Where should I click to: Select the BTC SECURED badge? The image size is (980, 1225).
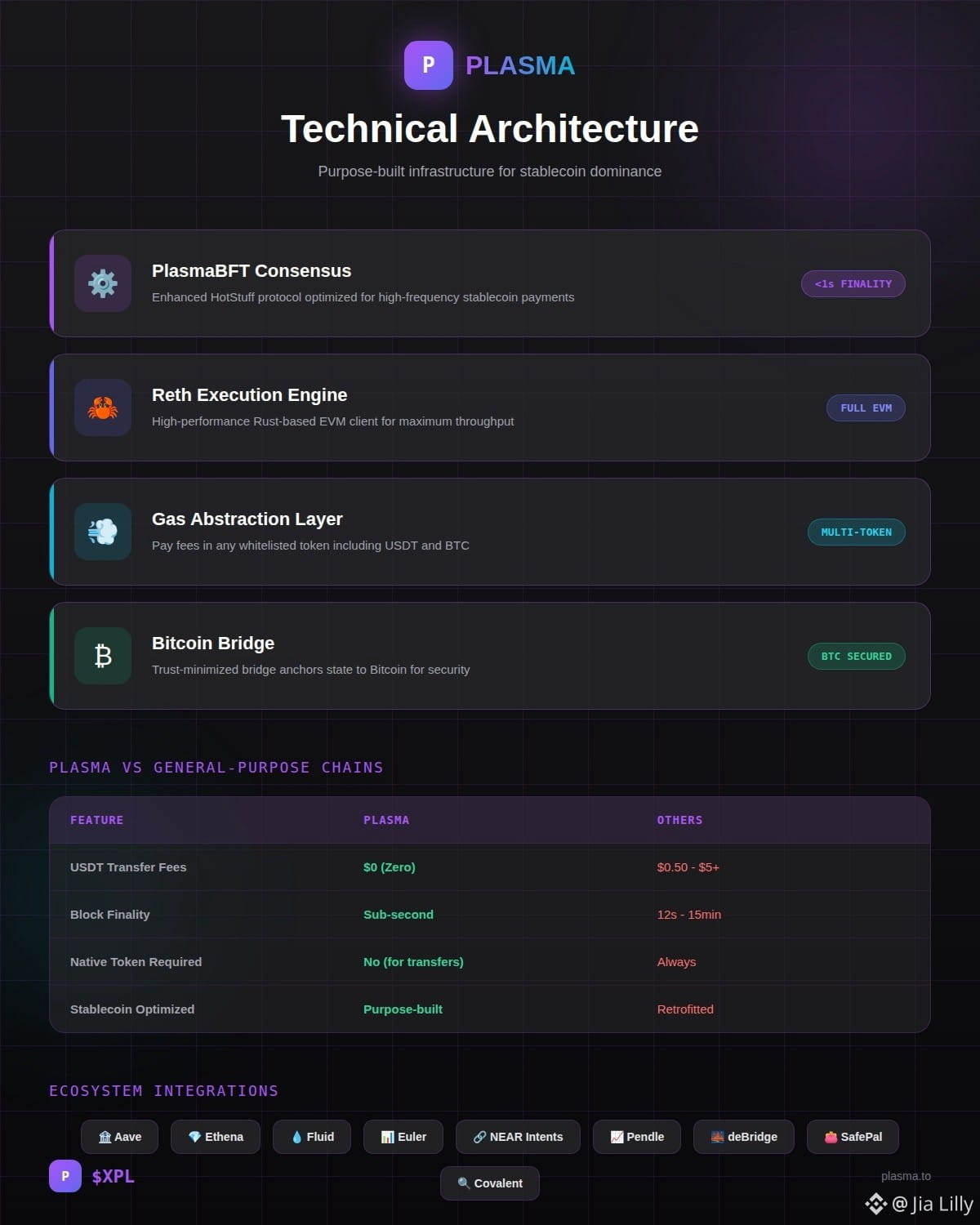coord(856,656)
